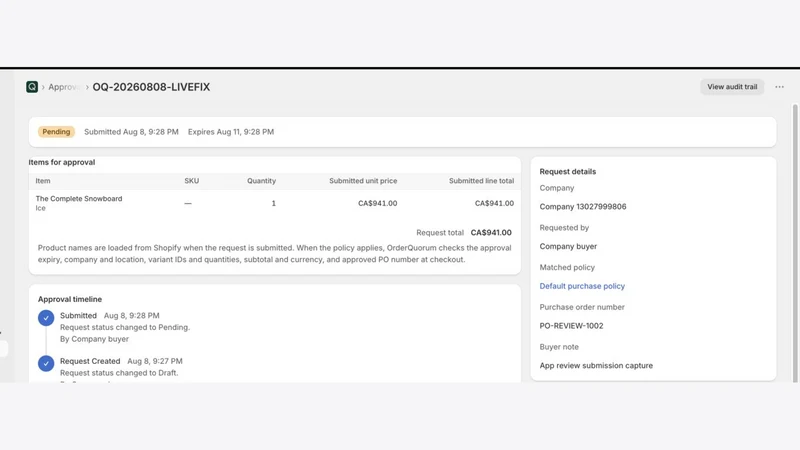The width and height of the screenshot is (800, 450).
Task: Click the Request total CA$941.00 amount
Action: [491, 233]
